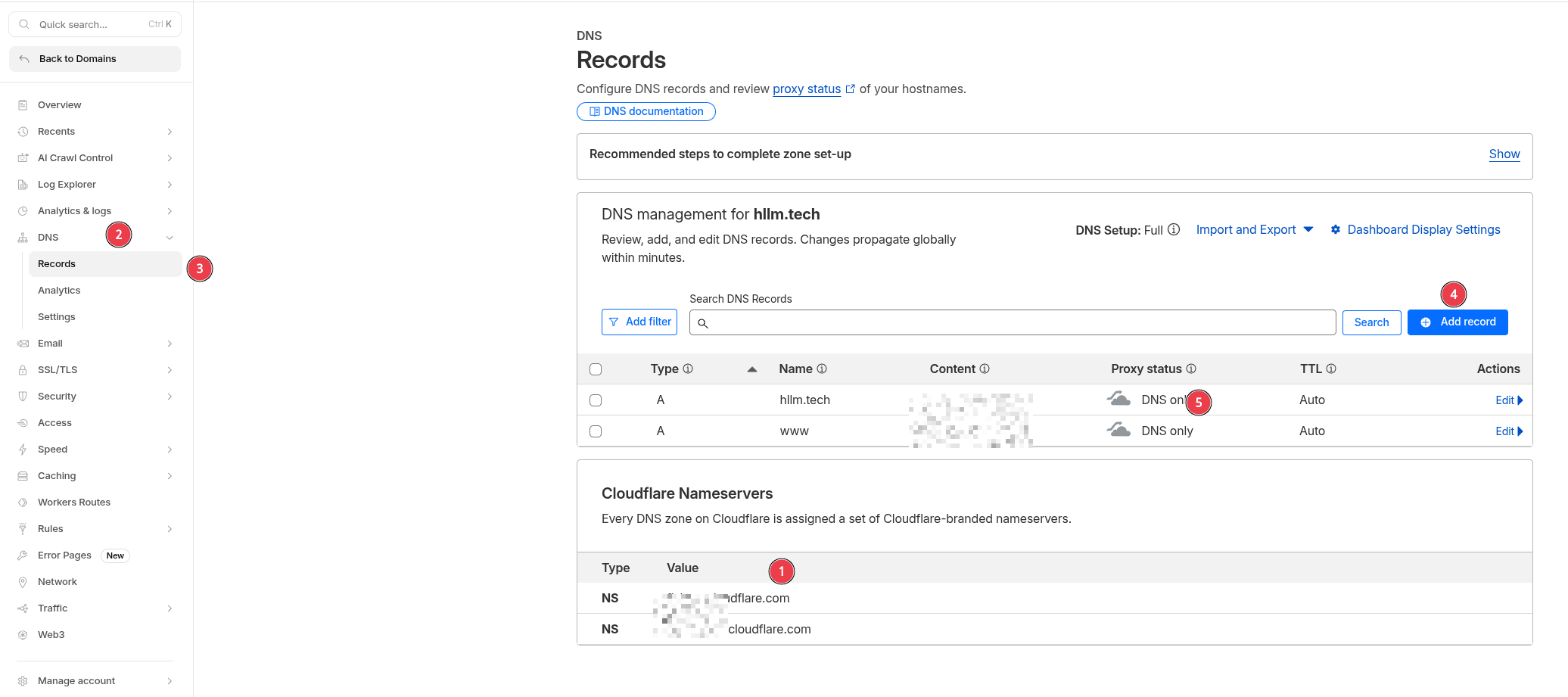Check the www A record checkbox
The width and height of the screenshot is (1568, 697).
[x=596, y=431]
